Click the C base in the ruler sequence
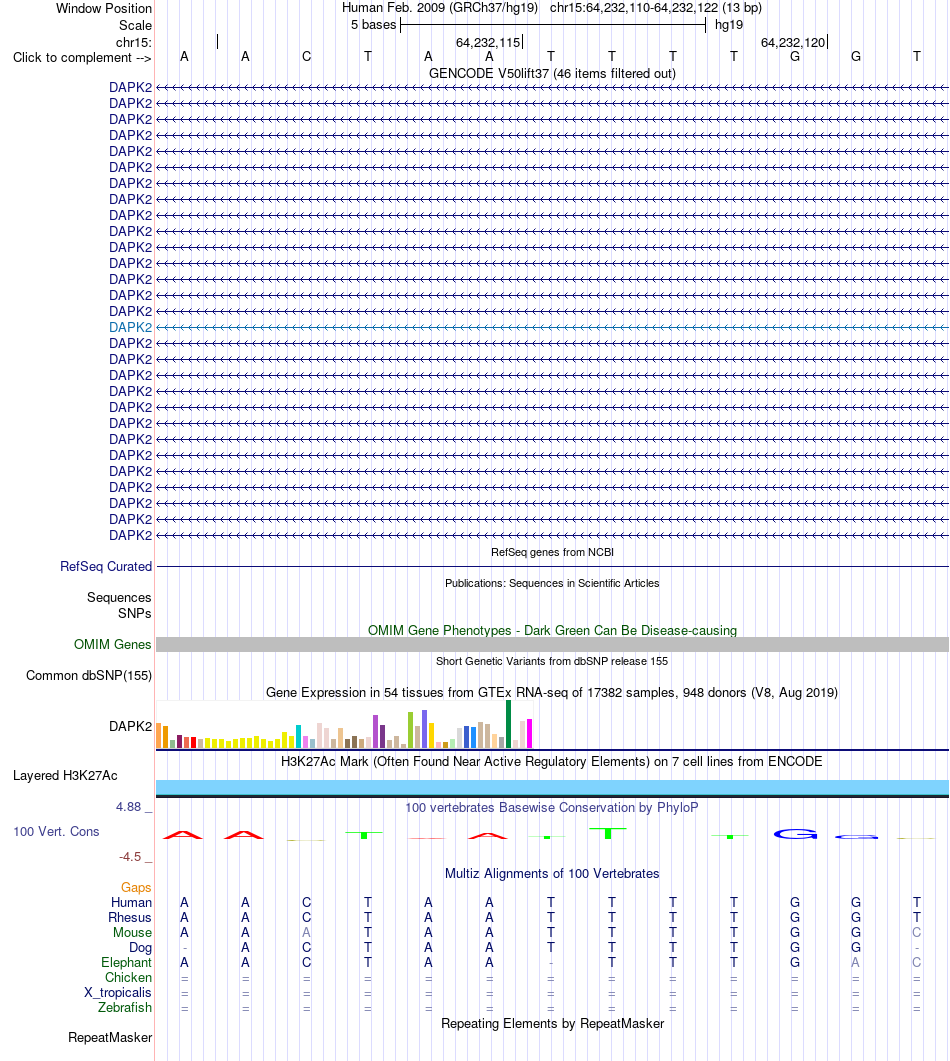The width and height of the screenshot is (950, 1061). pos(307,57)
